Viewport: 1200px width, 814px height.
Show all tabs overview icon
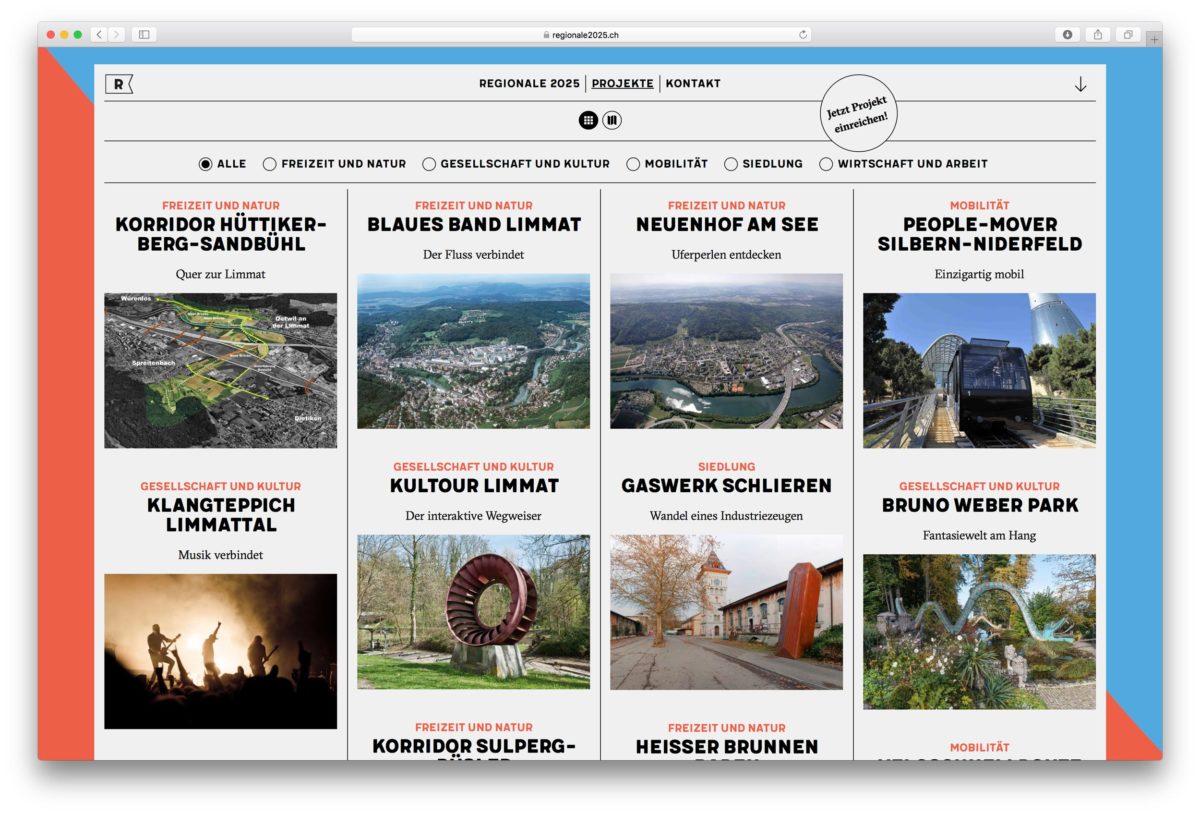pos(1127,34)
